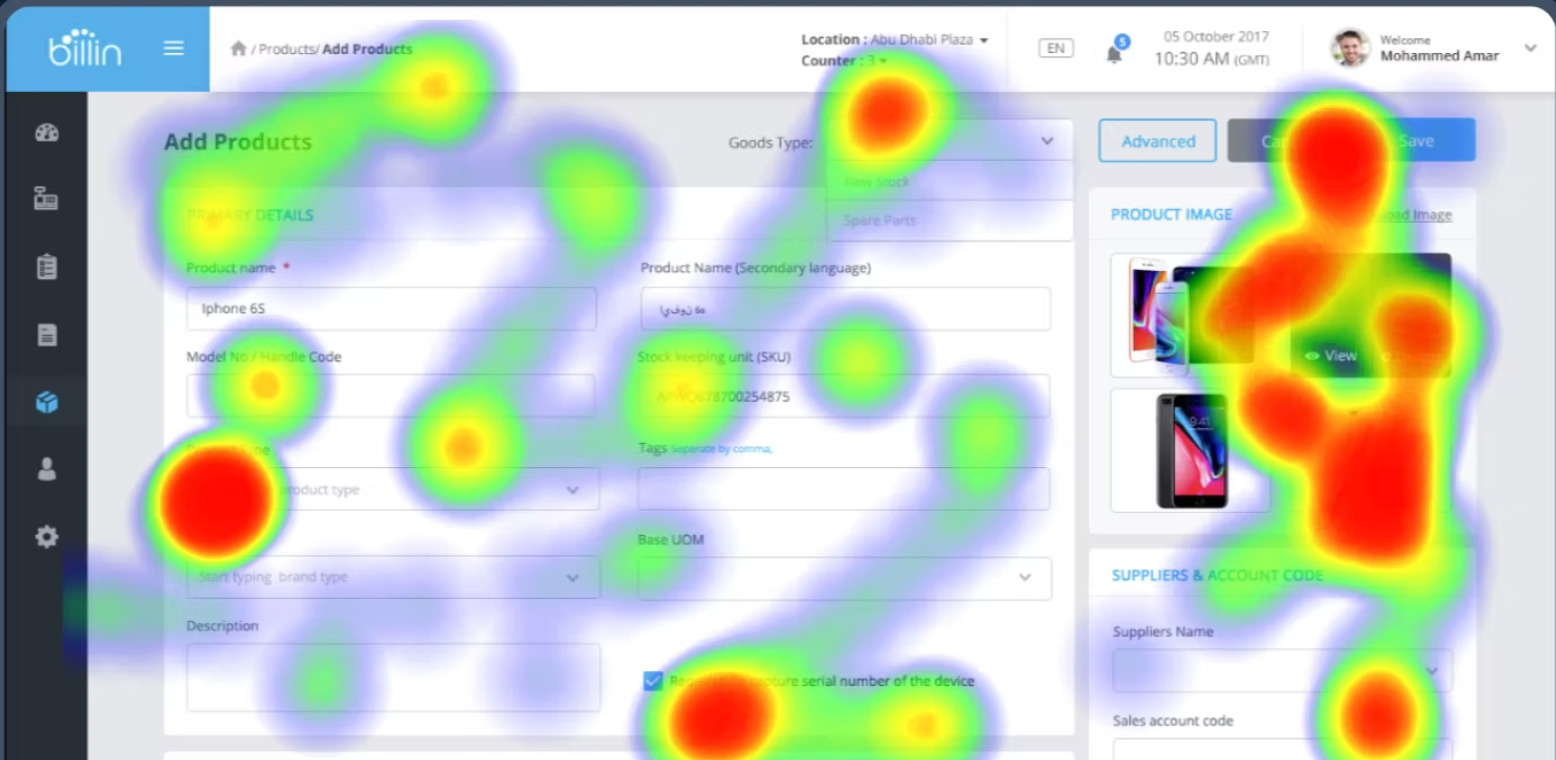
Task: Click the Advanced button
Action: (1158, 141)
